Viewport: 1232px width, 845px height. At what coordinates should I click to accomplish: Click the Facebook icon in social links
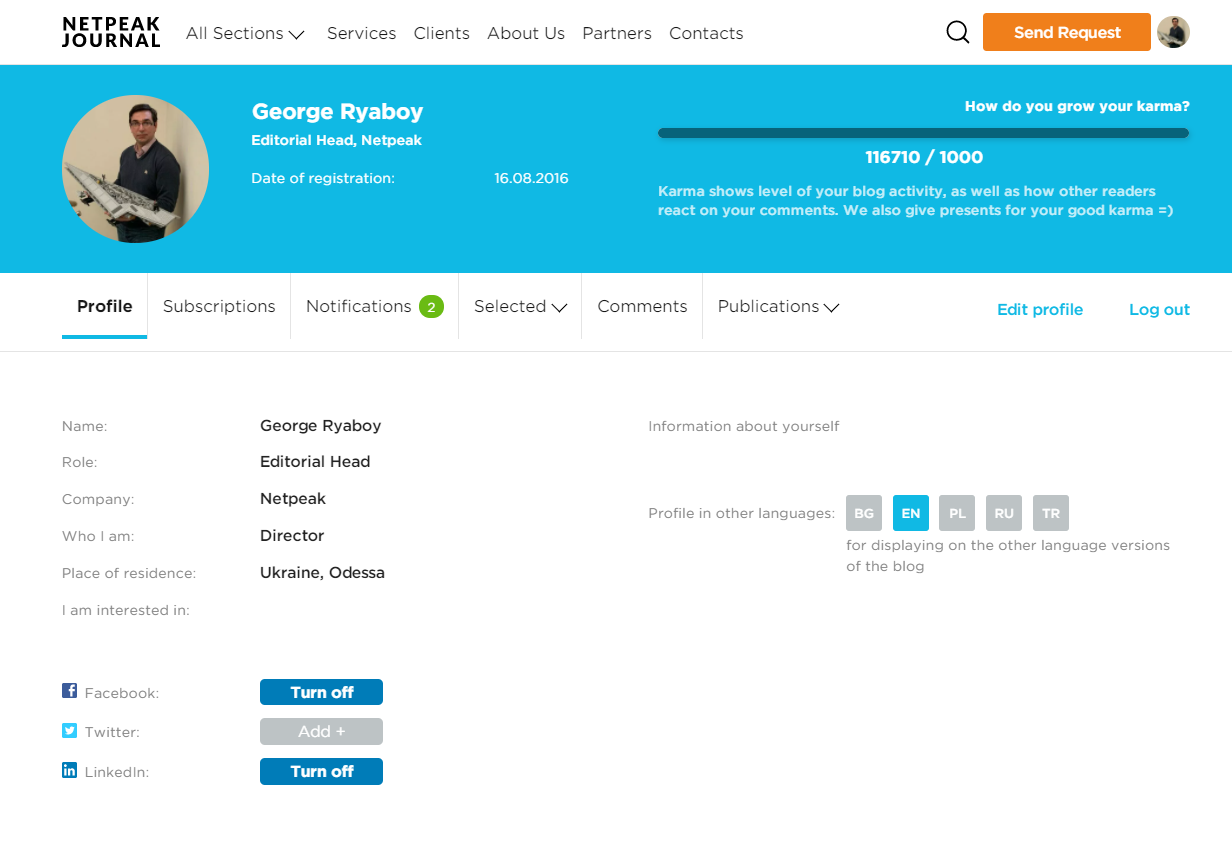pos(69,691)
